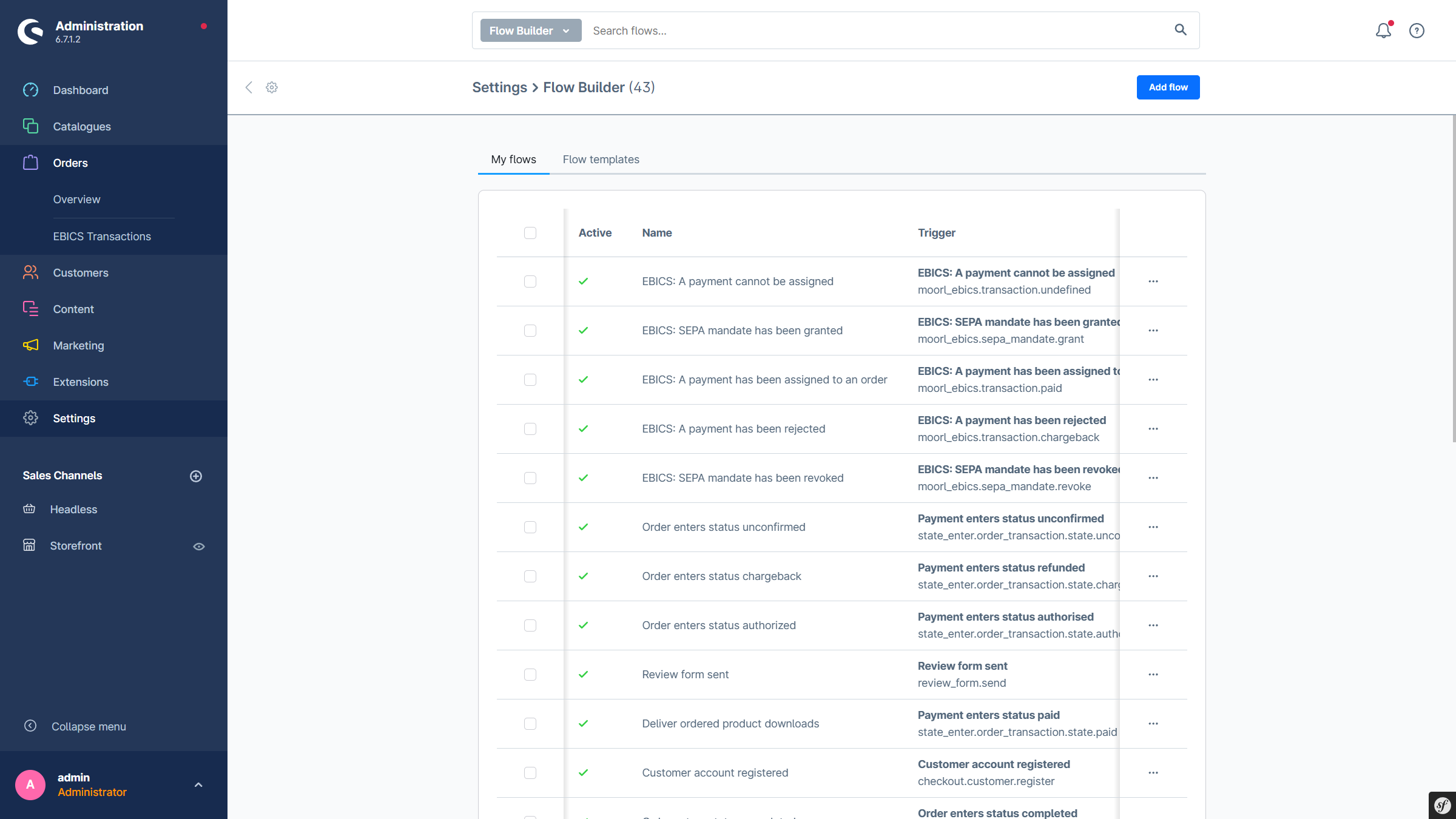Toggle Storefront visibility eye icon
1456x819 pixels.
point(199,547)
